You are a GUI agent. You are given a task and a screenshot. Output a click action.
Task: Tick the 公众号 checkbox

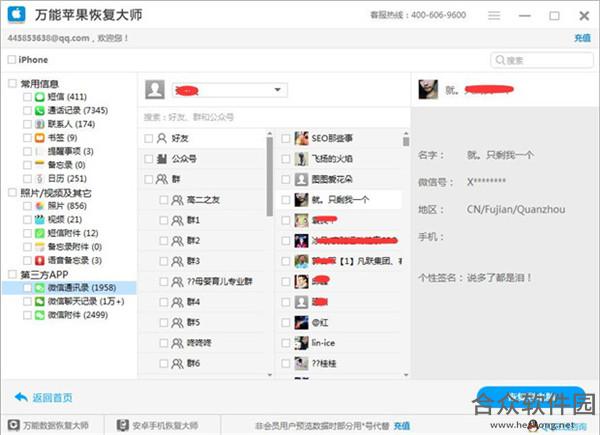[148, 158]
